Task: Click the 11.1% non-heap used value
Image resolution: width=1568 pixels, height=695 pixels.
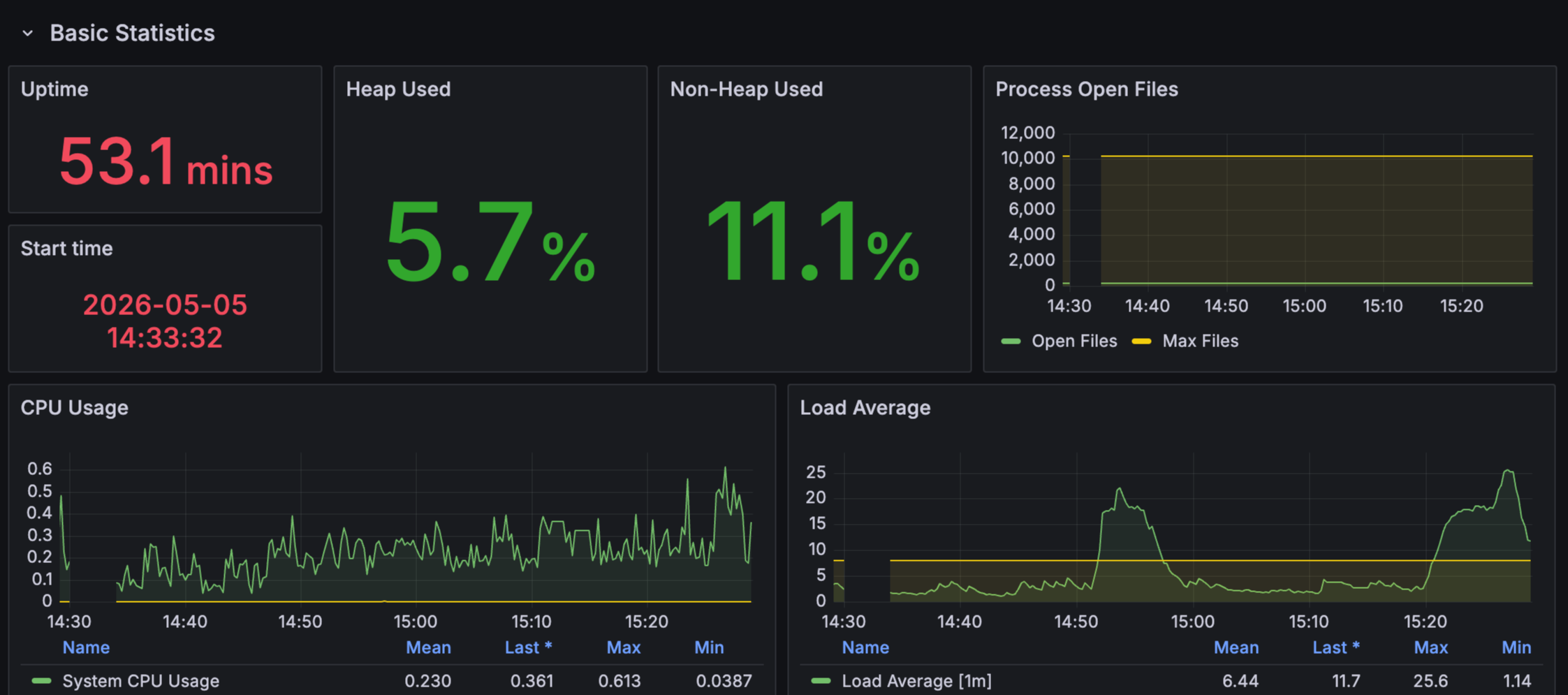Action: point(813,242)
